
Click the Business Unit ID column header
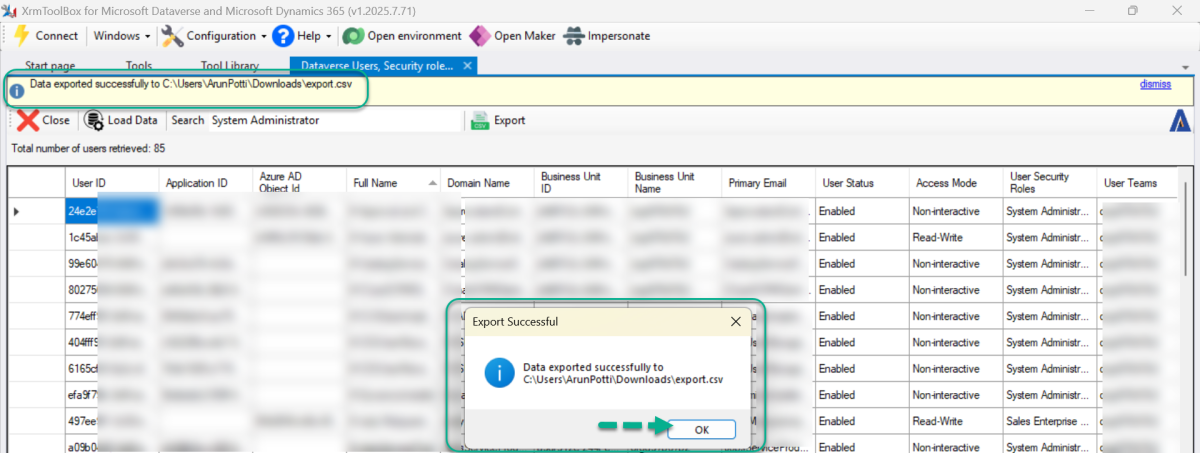tap(582, 183)
